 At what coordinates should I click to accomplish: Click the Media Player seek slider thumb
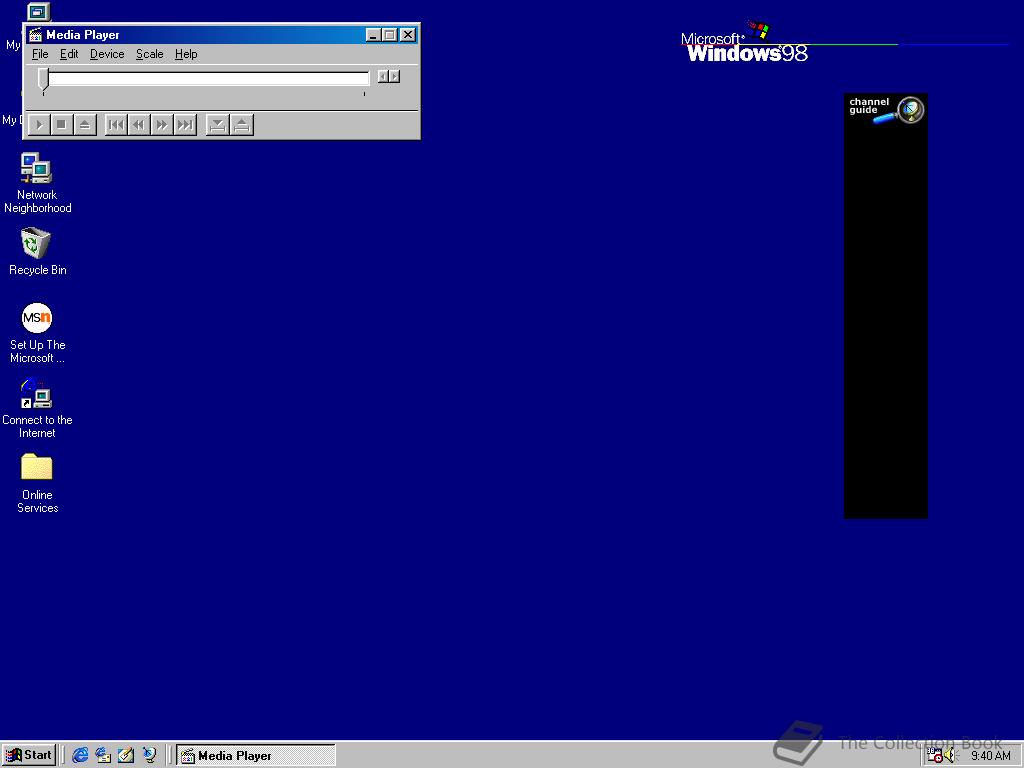tap(43, 79)
